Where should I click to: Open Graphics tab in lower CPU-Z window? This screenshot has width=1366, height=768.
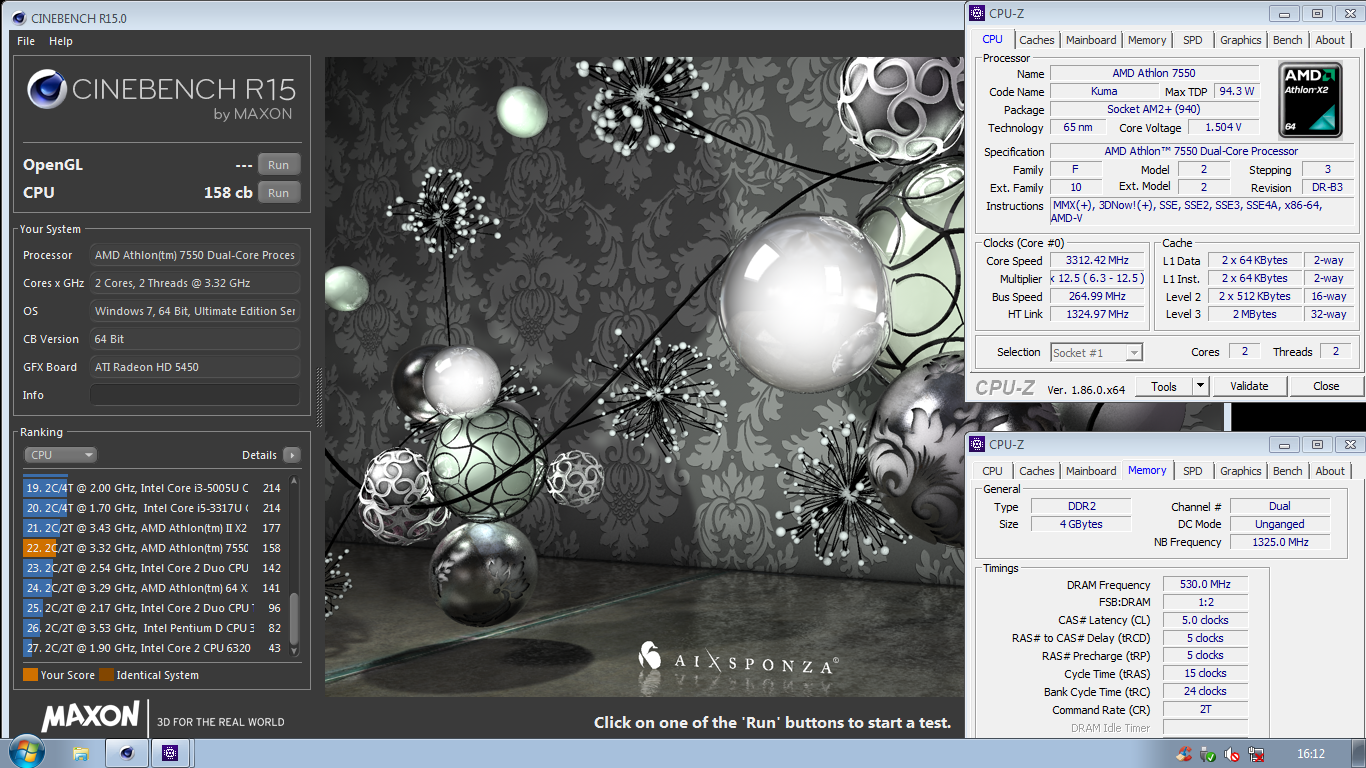pyautogui.click(x=1240, y=471)
